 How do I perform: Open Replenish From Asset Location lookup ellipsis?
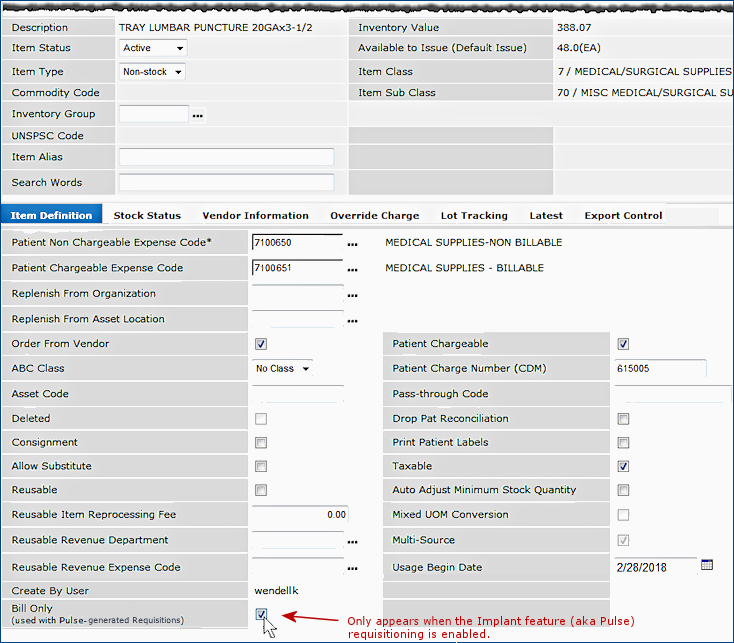(352, 320)
